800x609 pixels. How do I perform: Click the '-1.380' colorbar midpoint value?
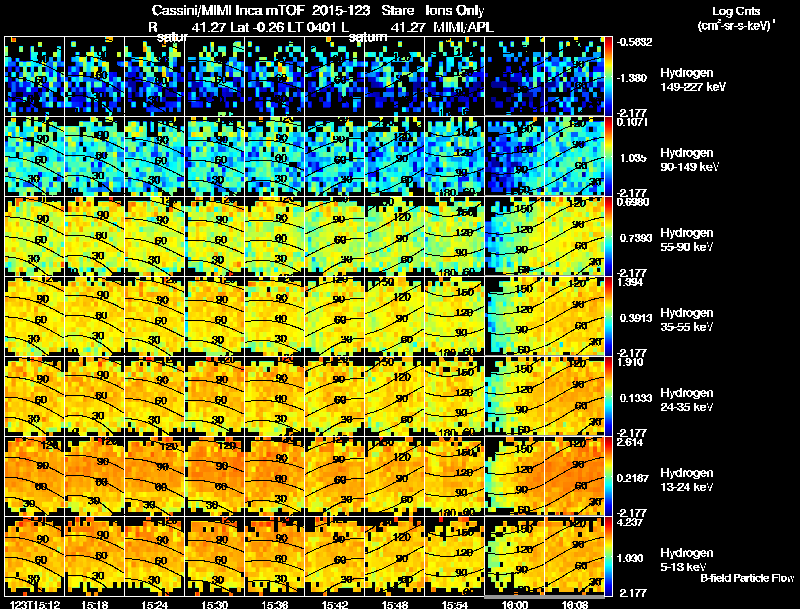coord(632,78)
